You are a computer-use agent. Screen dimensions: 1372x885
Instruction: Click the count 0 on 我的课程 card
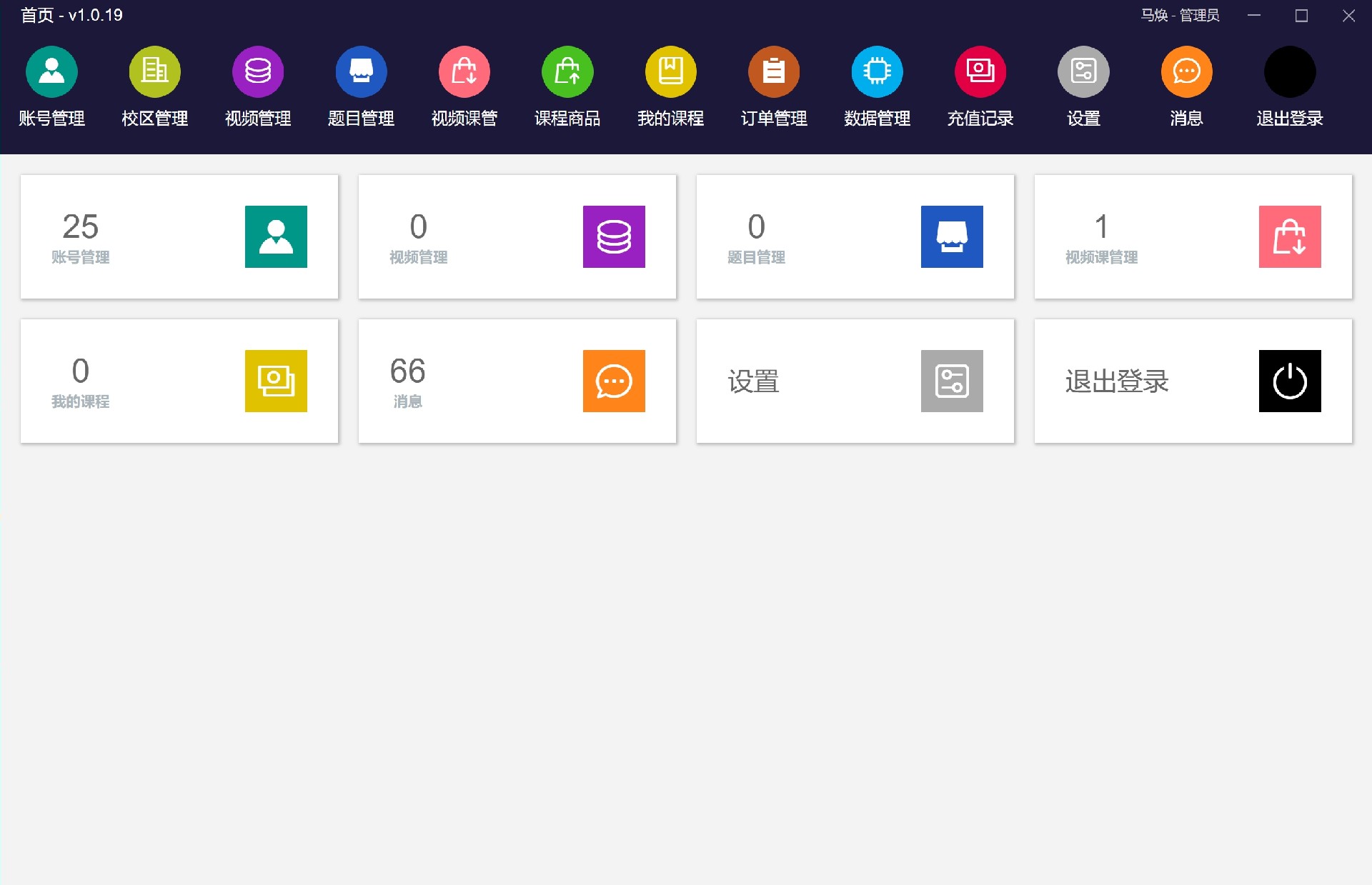80,371
